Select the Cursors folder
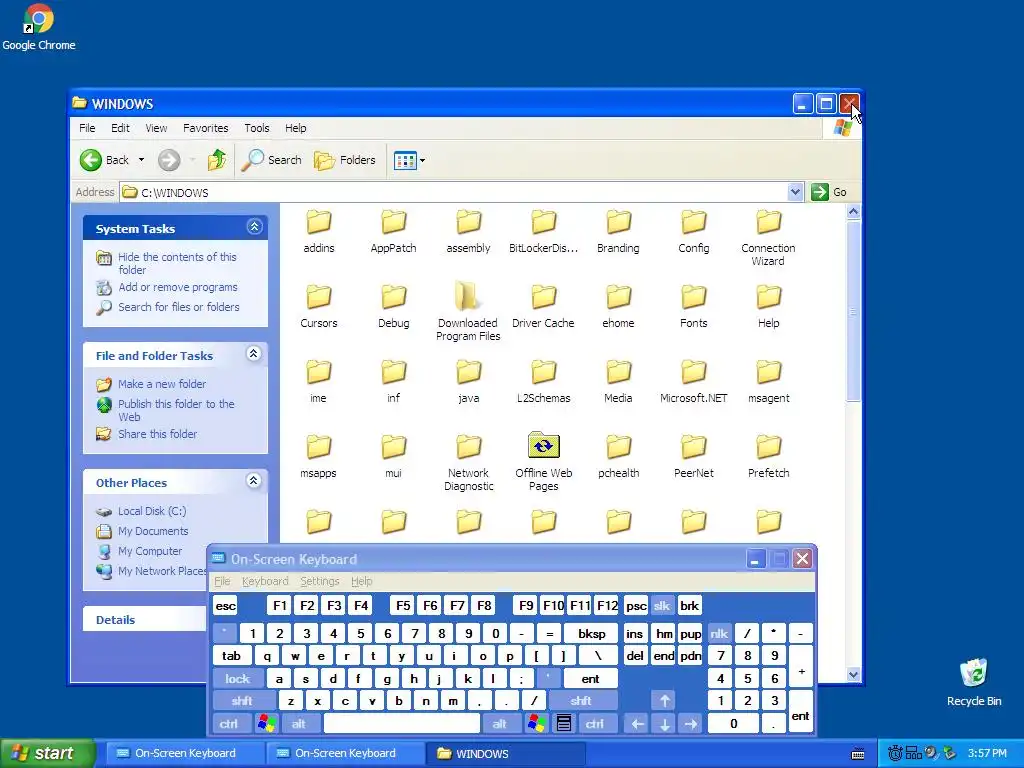The width and height of the screenshot is (1024, 768). click(x=319, y=306)
